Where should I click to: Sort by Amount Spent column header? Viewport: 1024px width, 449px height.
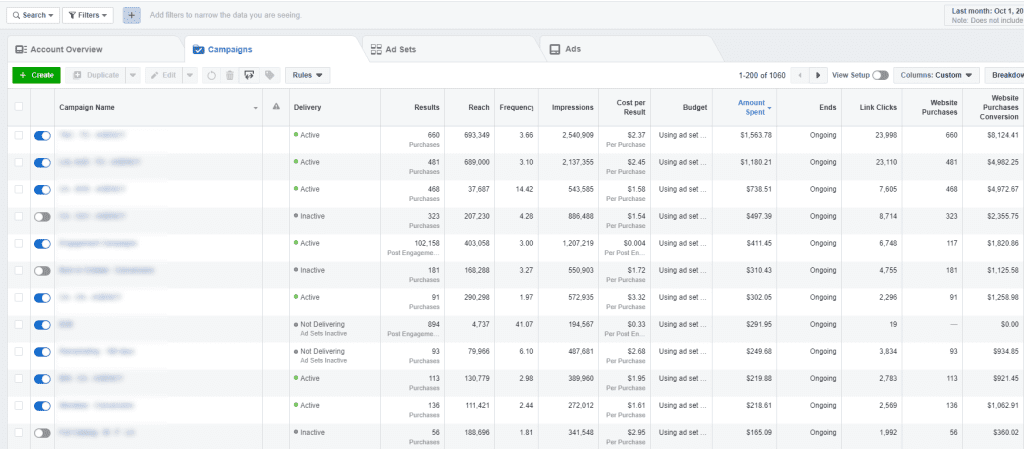pyautogui.click(x=751, y=107)
